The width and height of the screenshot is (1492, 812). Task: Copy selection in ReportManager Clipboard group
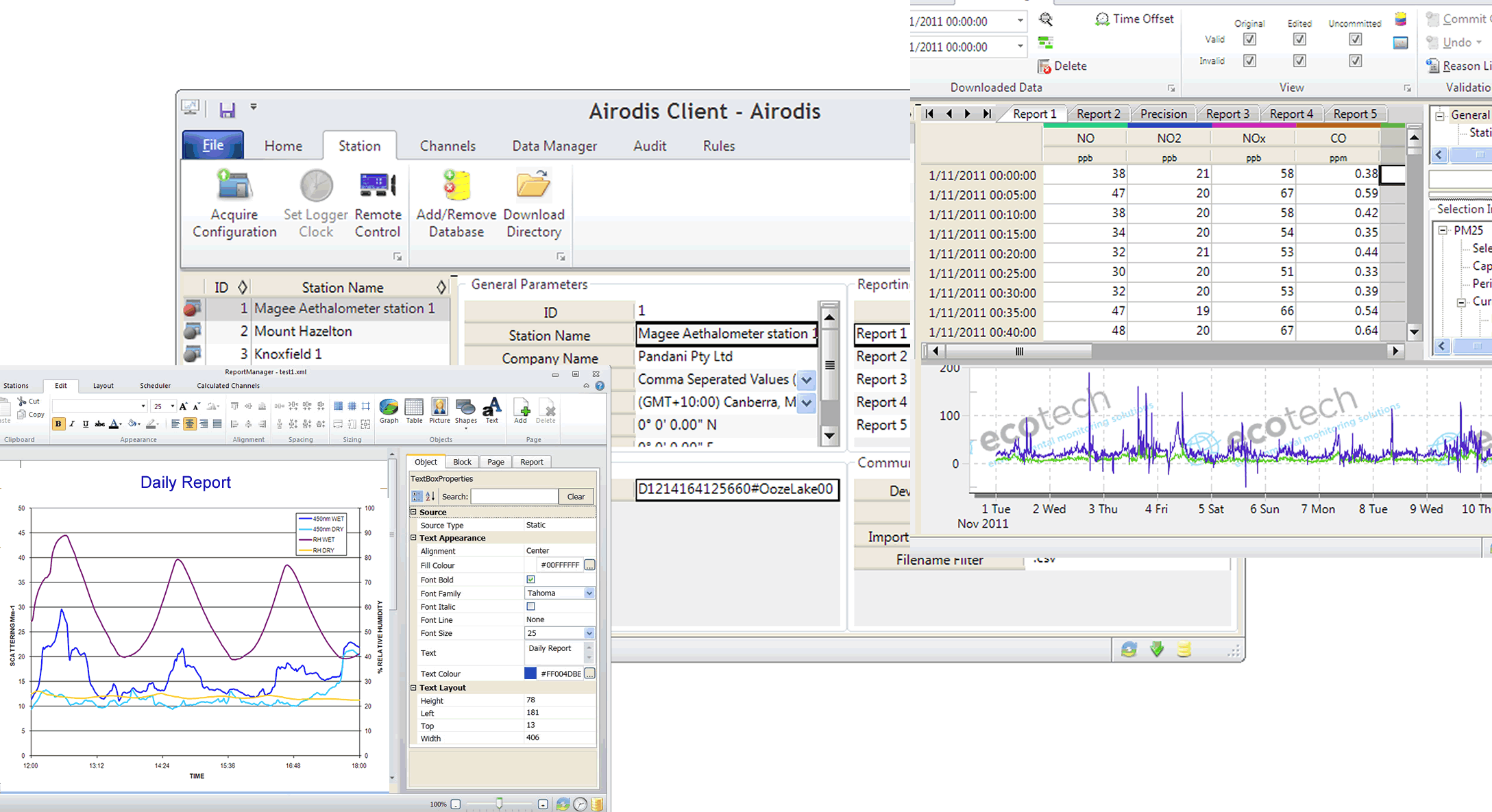pyautogui.click(x=30, y=415)
